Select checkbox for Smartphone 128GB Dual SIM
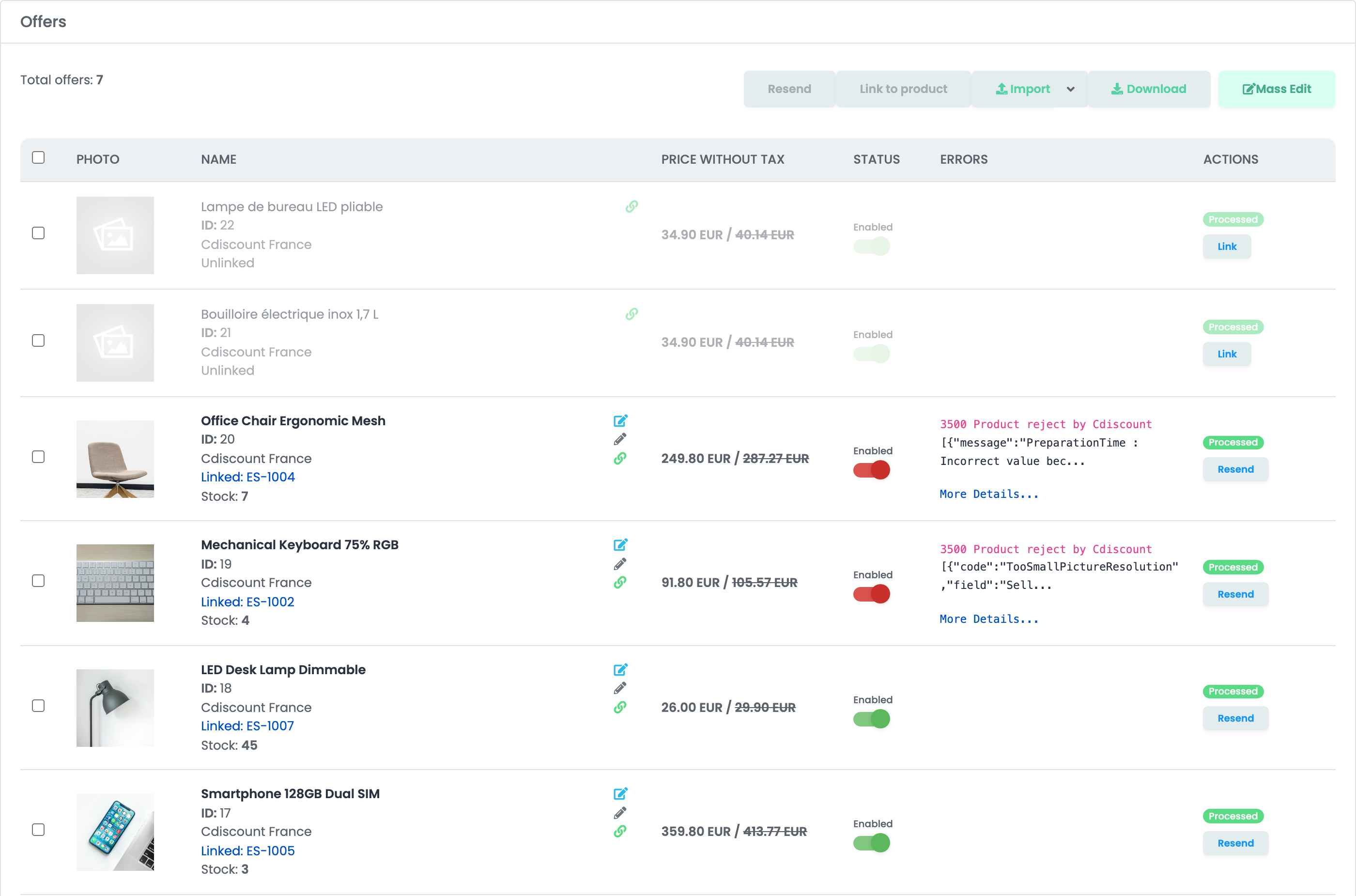This screenshot has width=1356, height=896. click(x=38, y=830)
